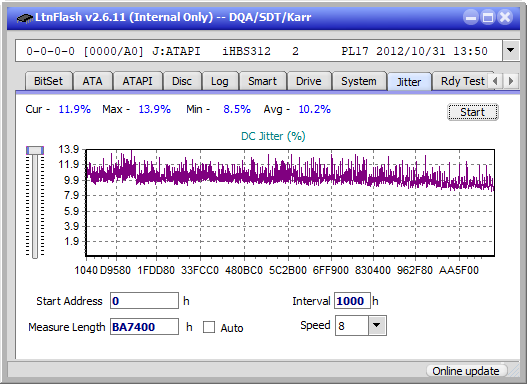This screenshot has height=384, width=527.
Task: Close the LtnFlash window
Action: click(x=505, y=17)
